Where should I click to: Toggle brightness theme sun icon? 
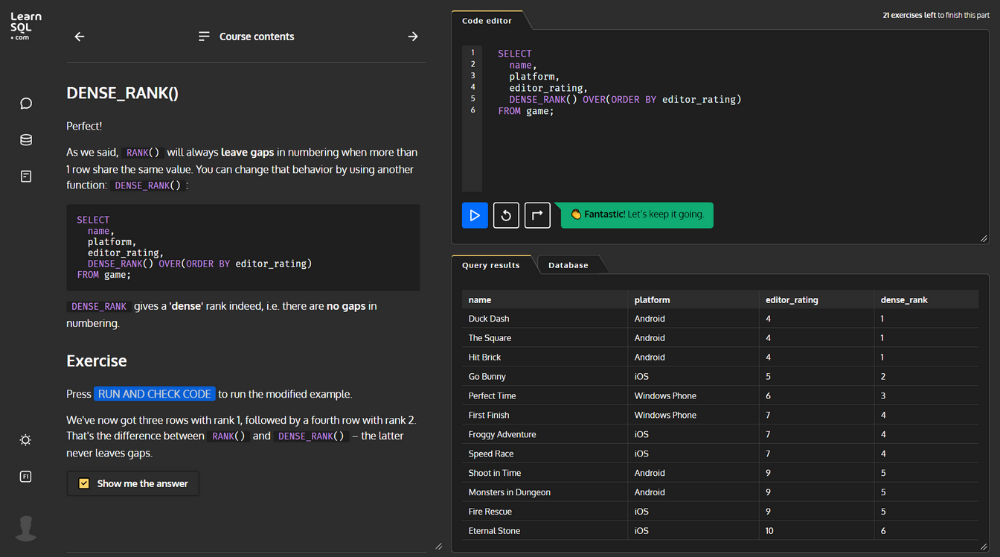coord(26,440)
